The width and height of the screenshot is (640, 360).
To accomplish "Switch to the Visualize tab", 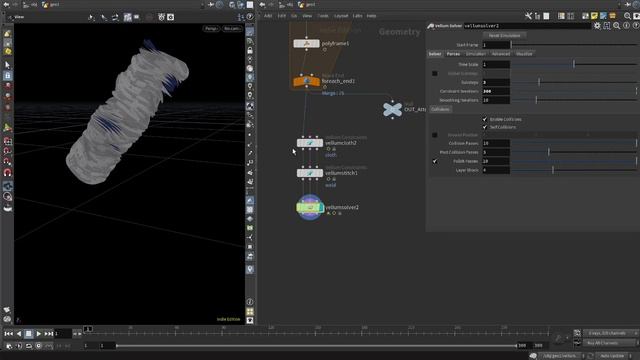I will 524,54.
